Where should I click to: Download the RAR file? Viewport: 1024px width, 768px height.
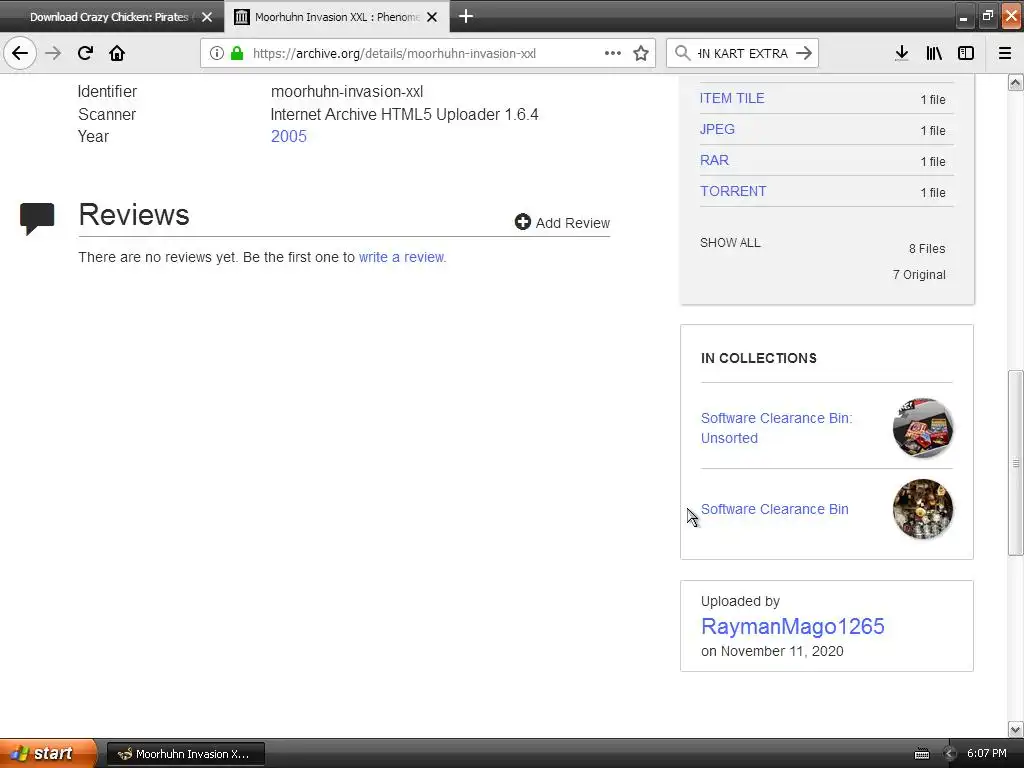point(714,160)
